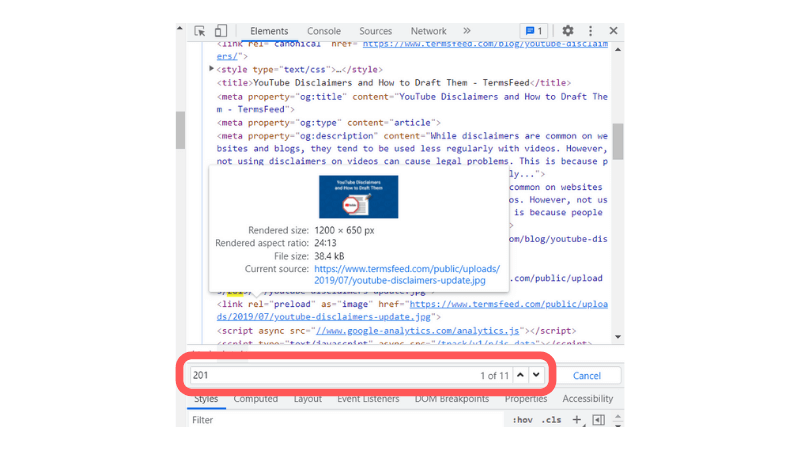The image size is (800, 450).
Task: Expand the style type="text/css" node
Action: click(x=211, y=68)
